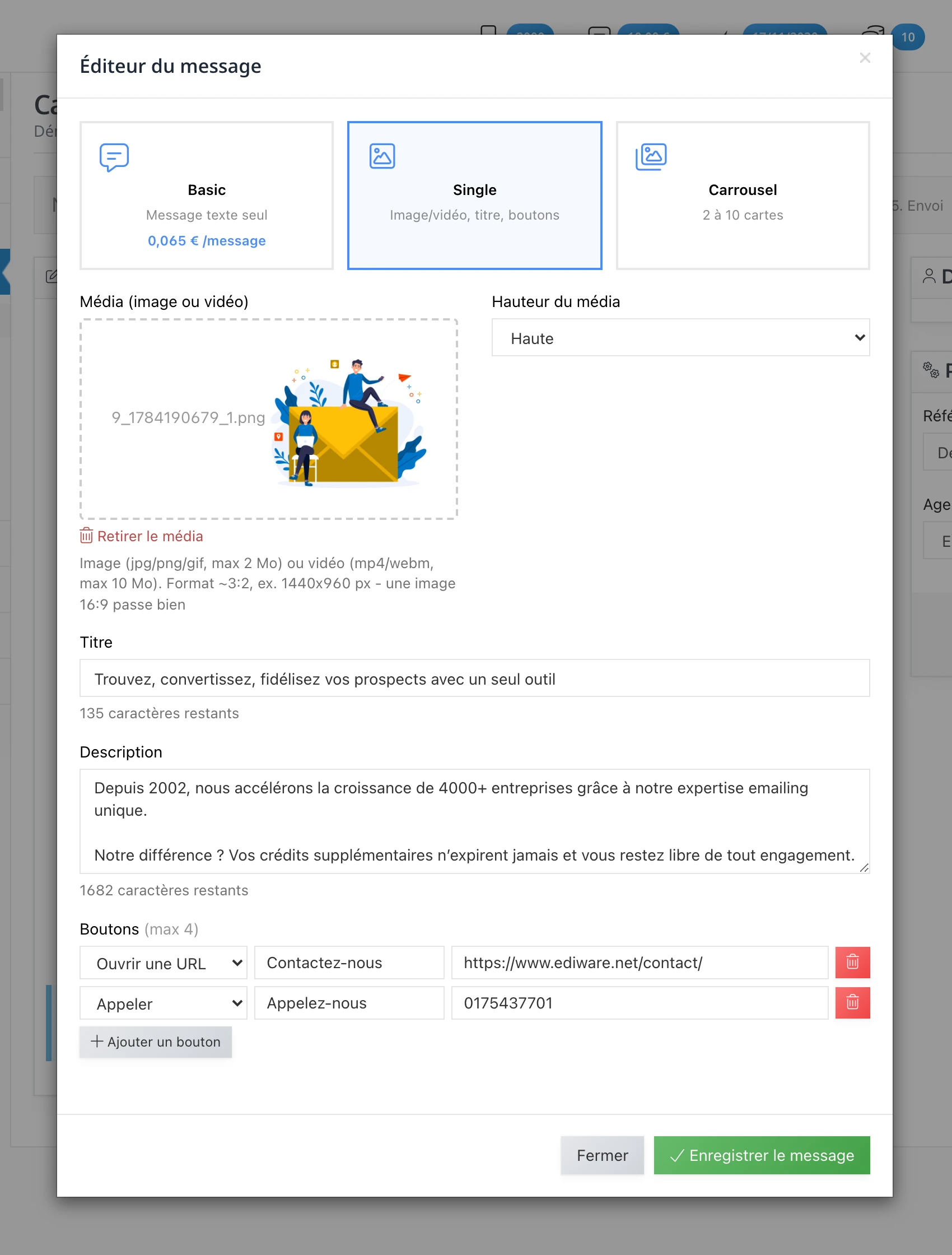
Task: Click the Fermer button
Action: 602,1155
